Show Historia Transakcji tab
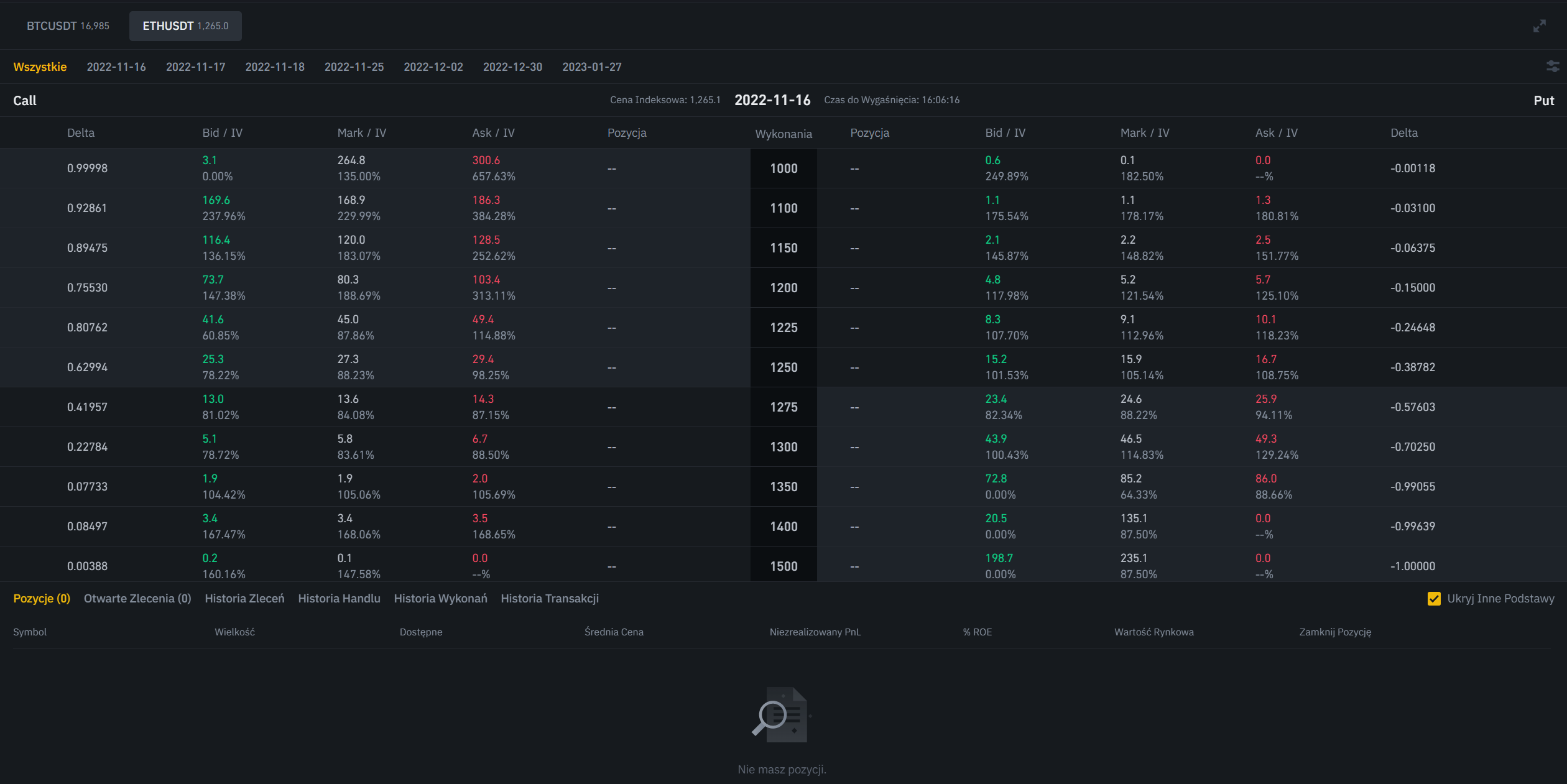 550,598
